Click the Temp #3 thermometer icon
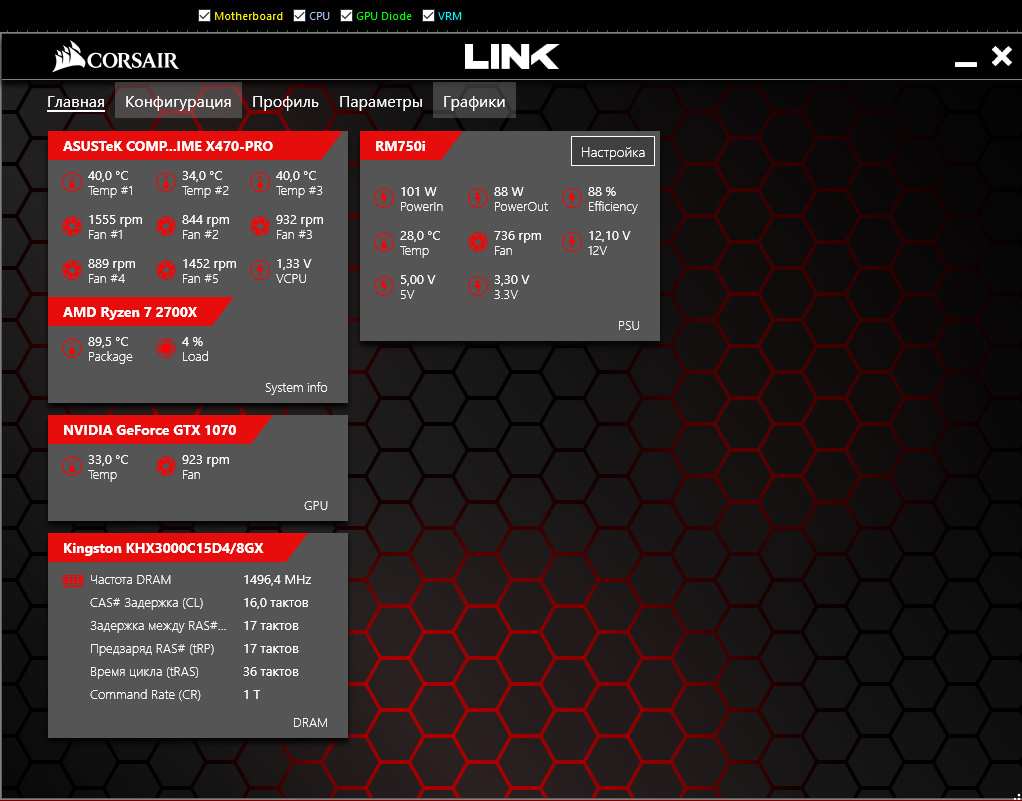Image resolution: width=1022 pixels, height=801 pixels. (x=259, y=182)
